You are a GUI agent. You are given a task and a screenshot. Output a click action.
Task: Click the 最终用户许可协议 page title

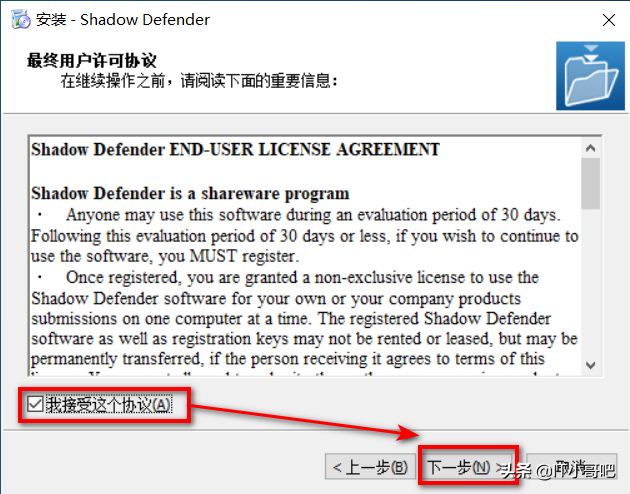point(92,61)
